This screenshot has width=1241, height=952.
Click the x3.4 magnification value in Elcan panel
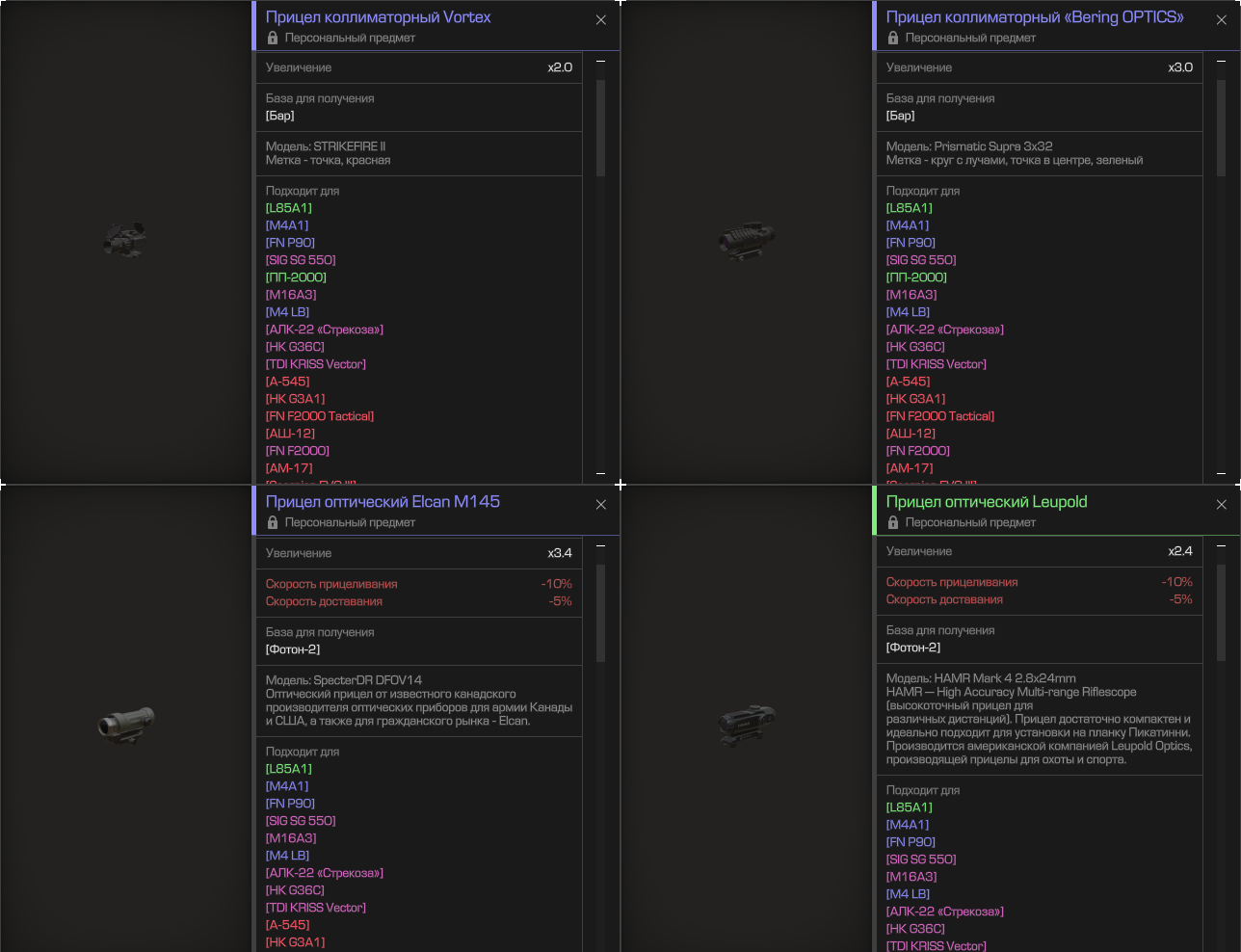(560, 553)
